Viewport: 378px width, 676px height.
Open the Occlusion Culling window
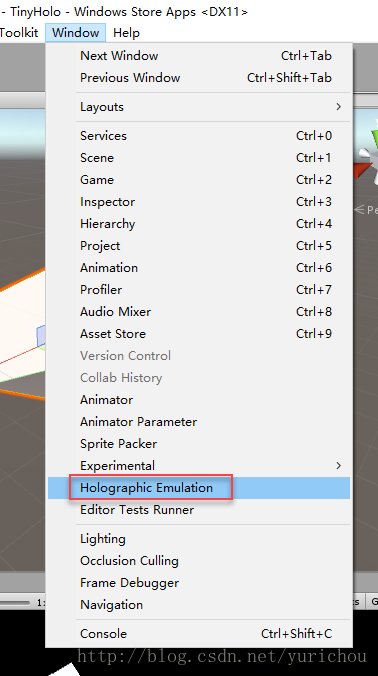[199, 561]
